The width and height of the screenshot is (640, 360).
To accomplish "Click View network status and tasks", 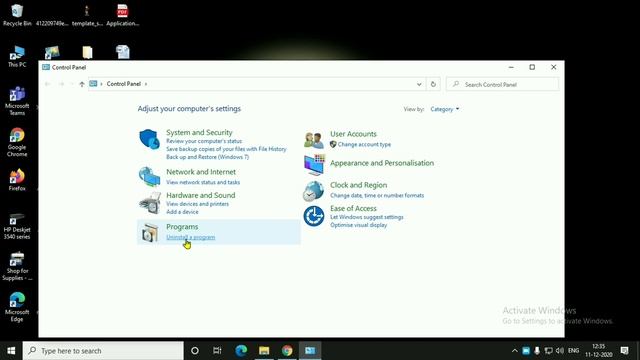I will click(203, 182).
